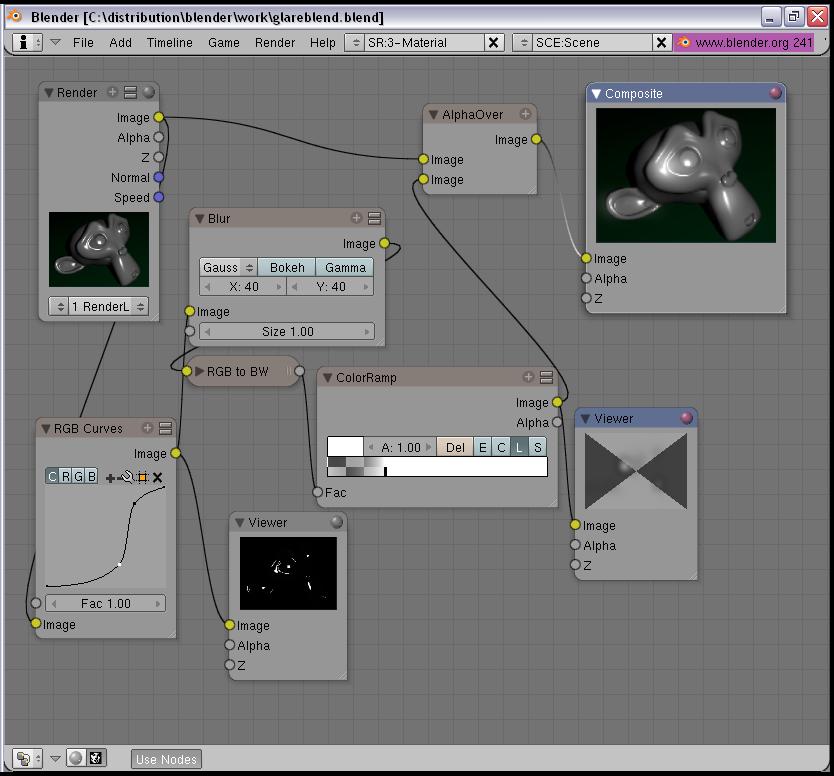Image resolution: width=834 pixels, height=776 pixels.
Task: Click the curve clipping icon
Action: pos(143,477)
